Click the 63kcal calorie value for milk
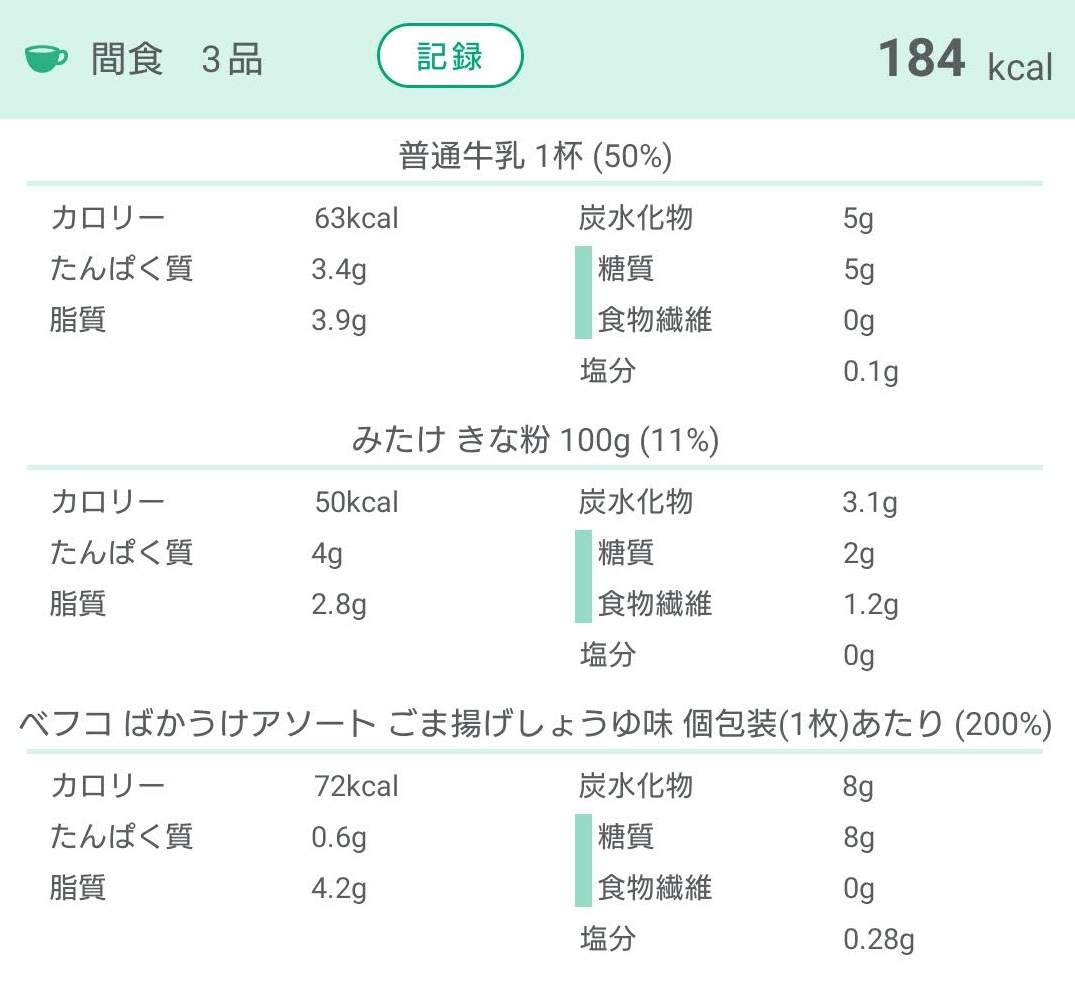1075x1005 pixels. coord(356,219)
